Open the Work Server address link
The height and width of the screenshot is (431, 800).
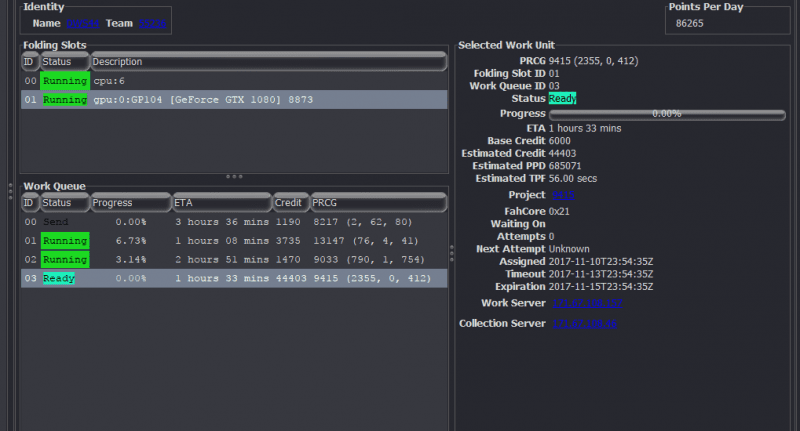coord(587,303)
